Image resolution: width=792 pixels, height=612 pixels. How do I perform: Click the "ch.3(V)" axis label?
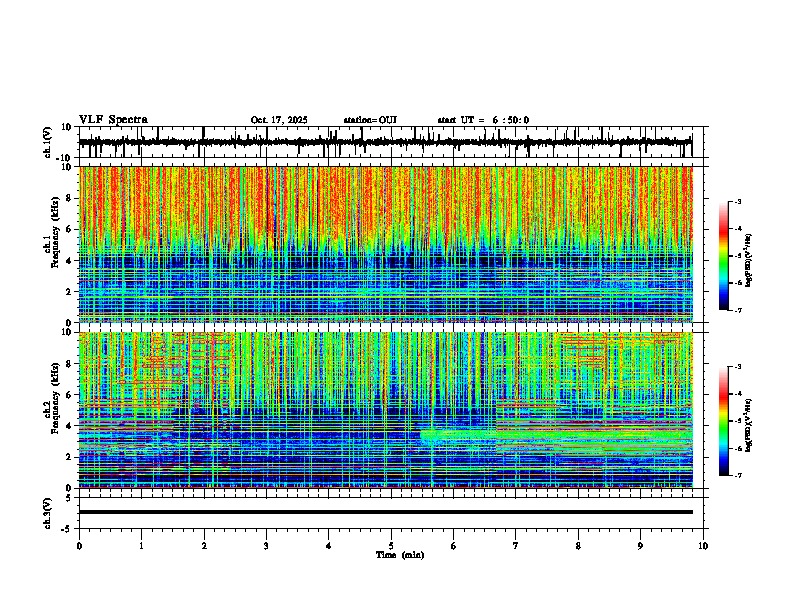[48, 513]
